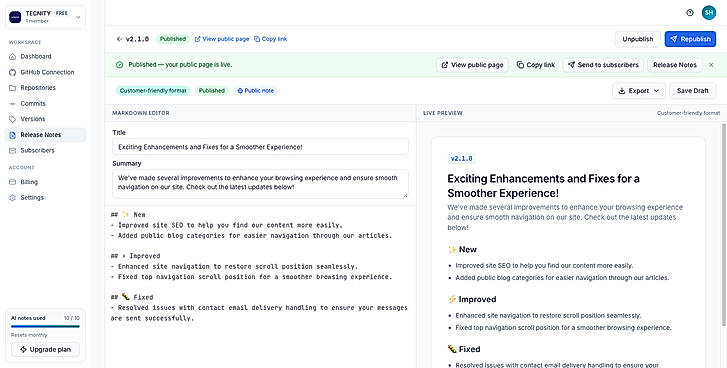Click Copy link button in green banner
Image resolution: width=727 pixels, height=368 pixels.
[x=536, y=65]
